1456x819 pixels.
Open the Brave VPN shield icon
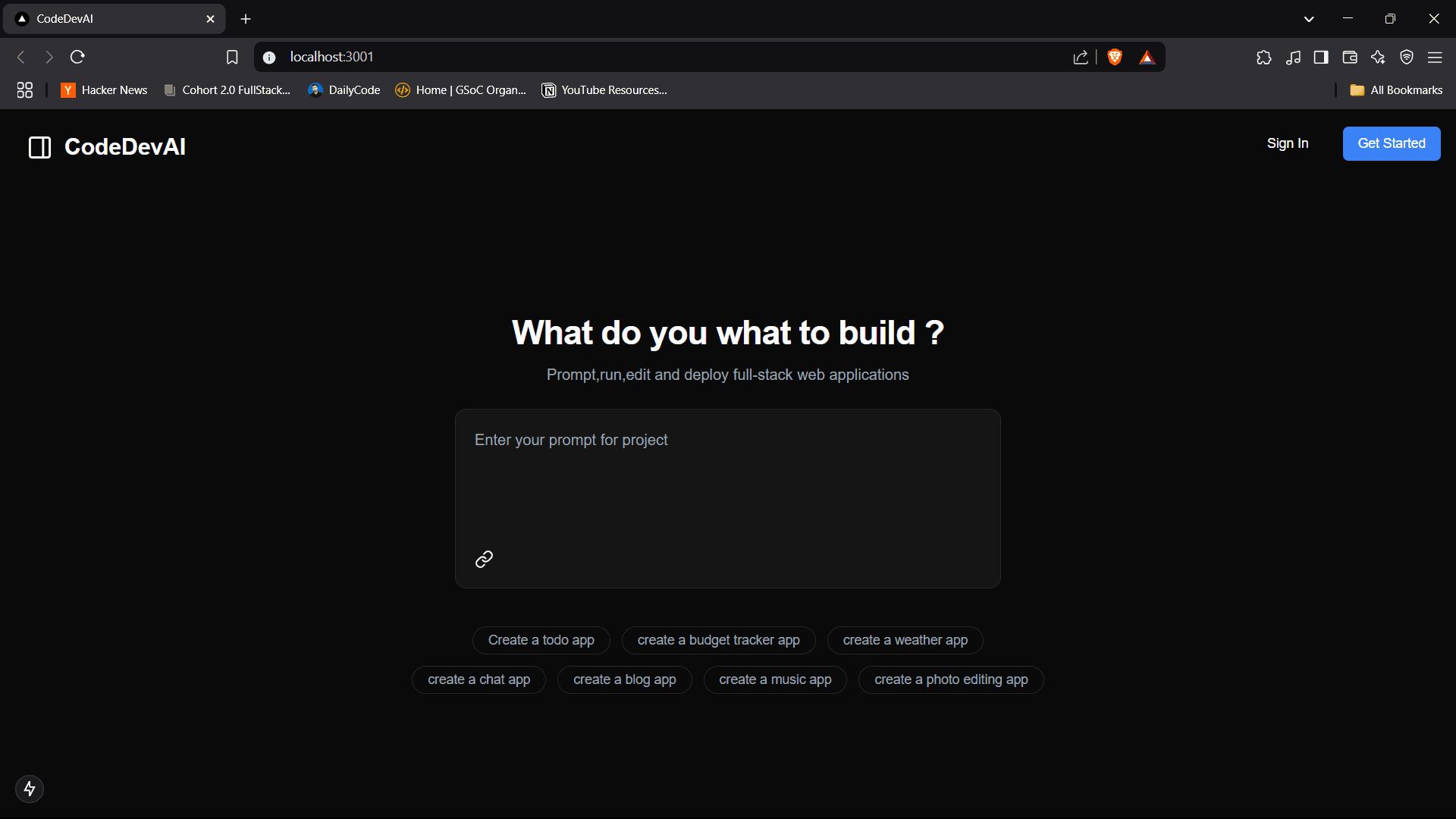coord(1407,57)
